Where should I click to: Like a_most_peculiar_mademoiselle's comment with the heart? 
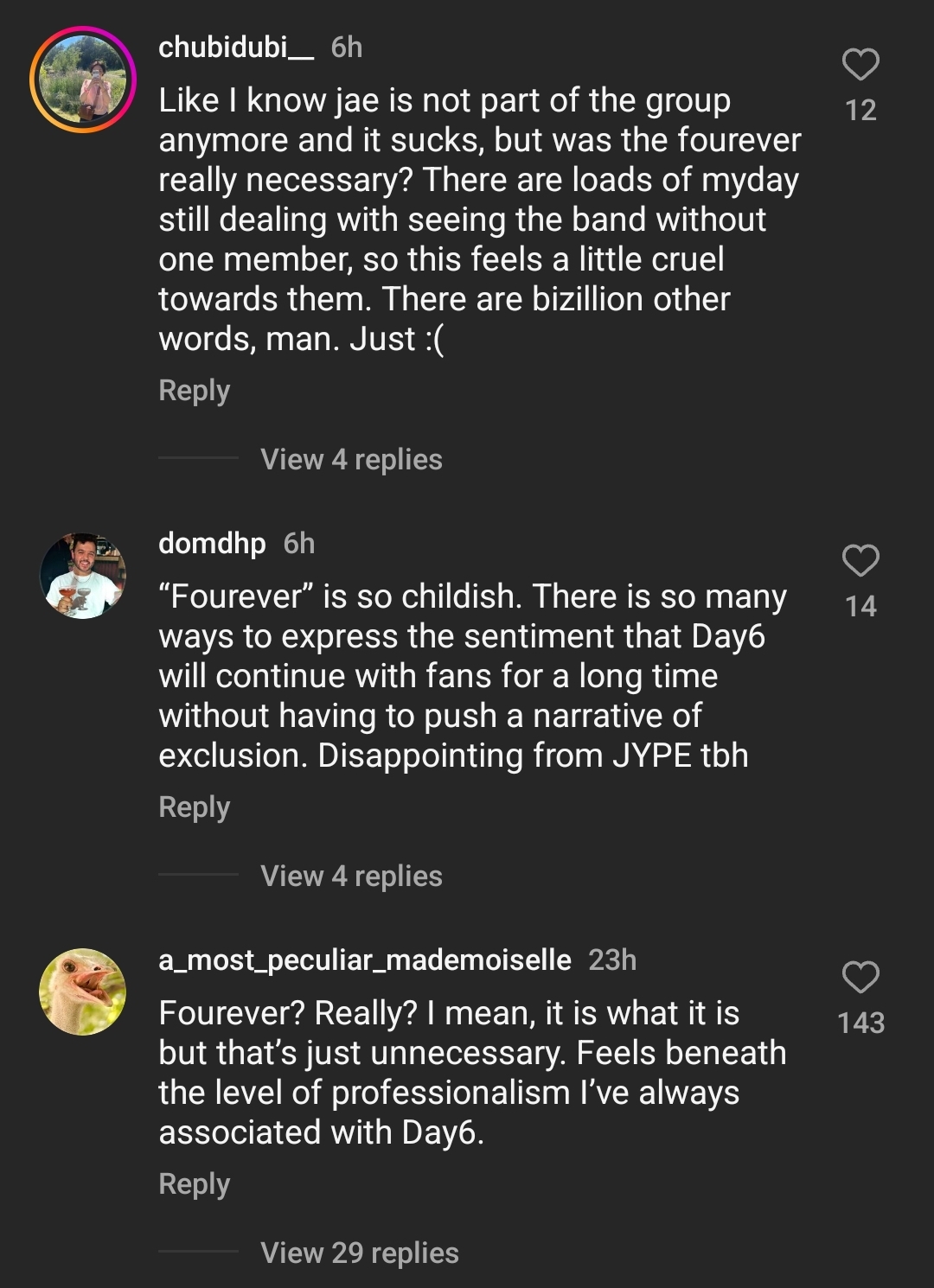click(x=860, y=978)
